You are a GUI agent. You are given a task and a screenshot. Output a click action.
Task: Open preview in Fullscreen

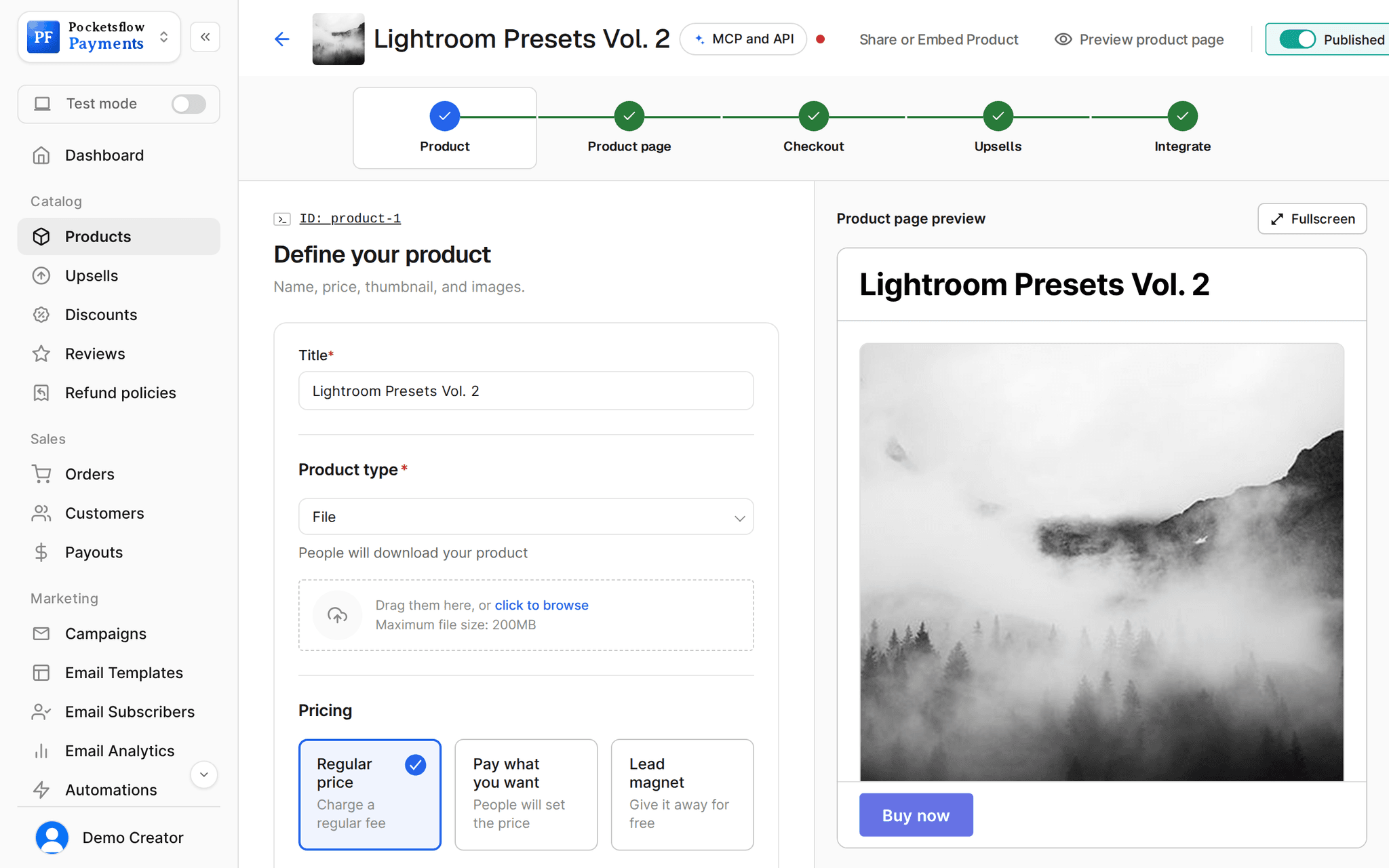(1312, 219)
